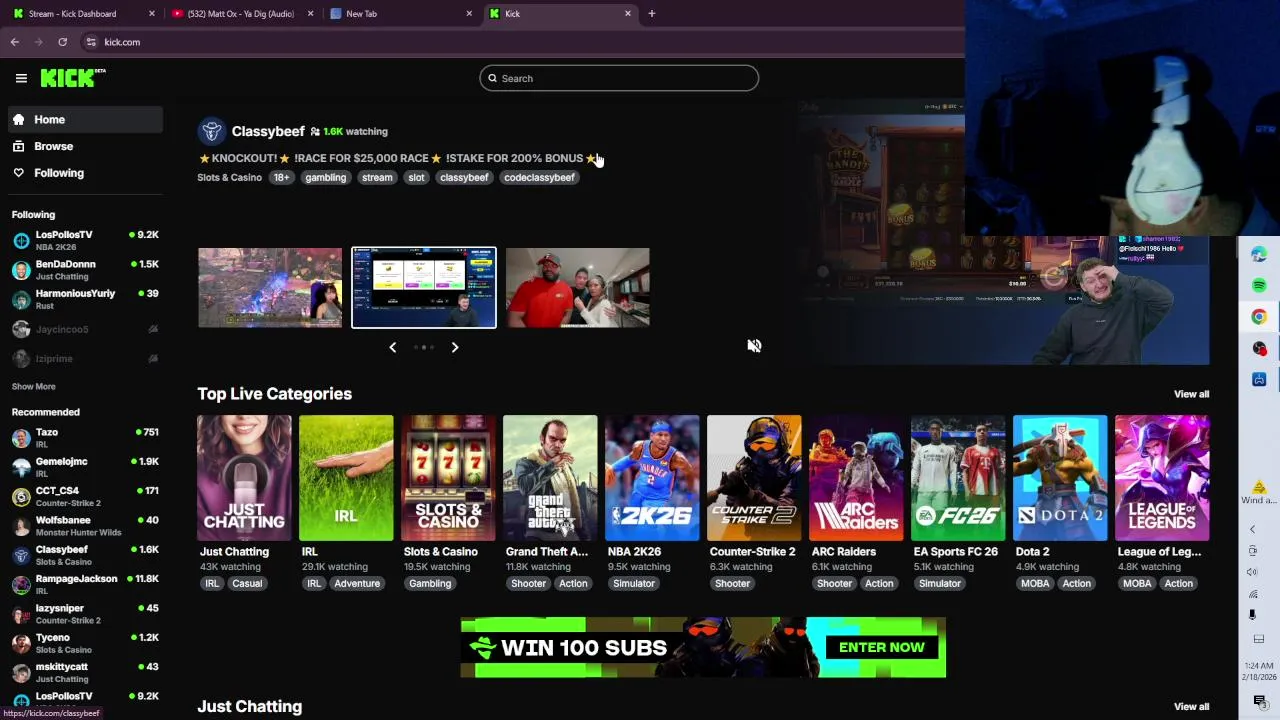Open ARC Raiders category card

tap(856, 478)
